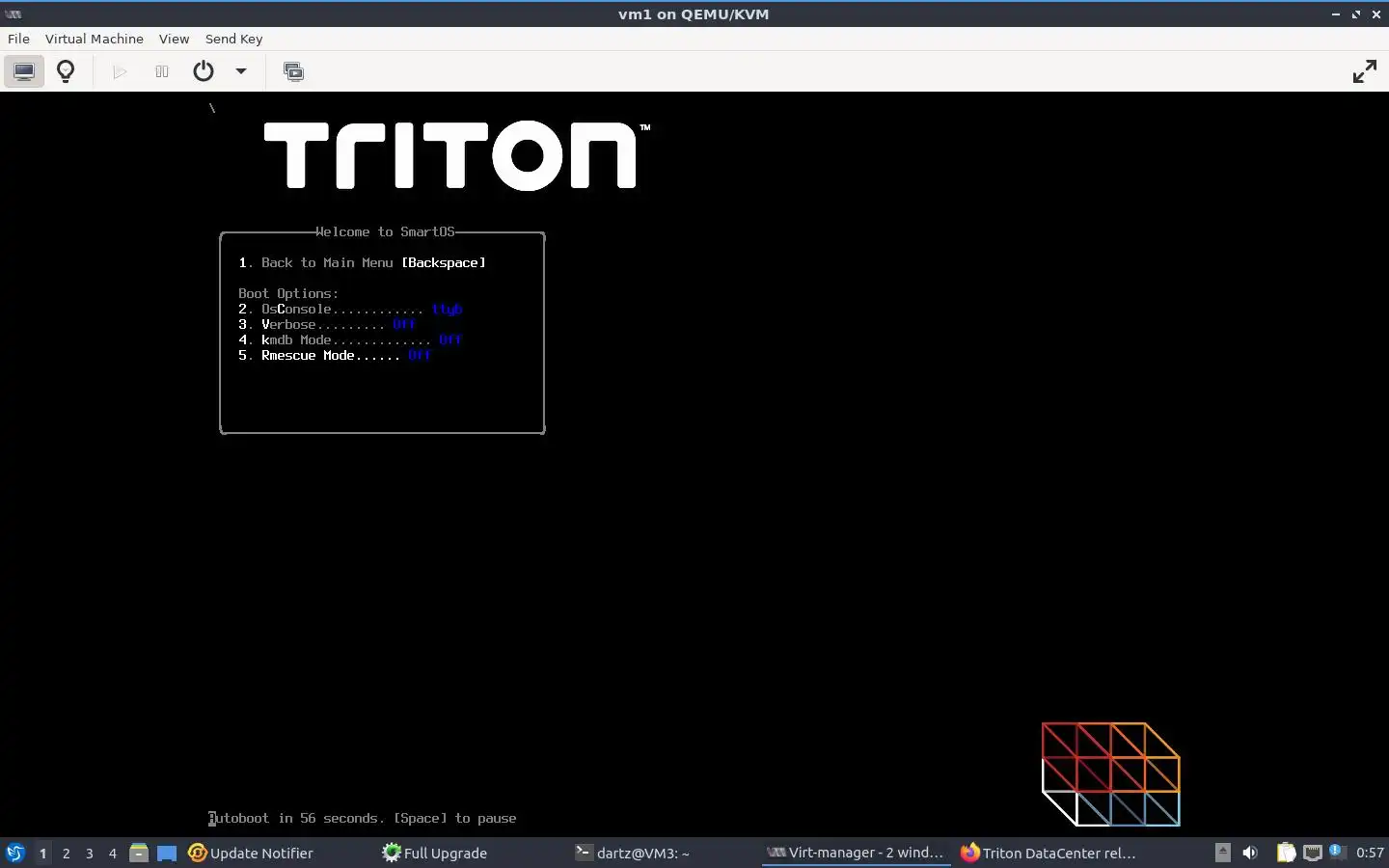Switch to Triton DataCenter Firefox window

click(x=1049, y=853)
